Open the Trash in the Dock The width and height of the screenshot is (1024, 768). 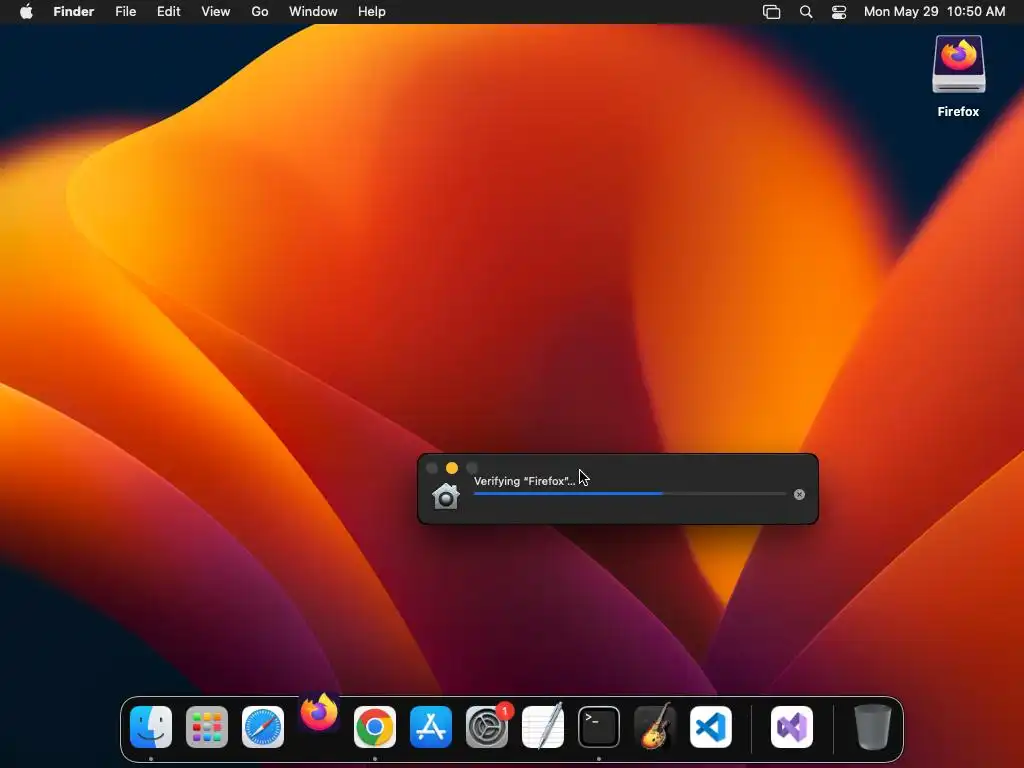click(873, 727)
